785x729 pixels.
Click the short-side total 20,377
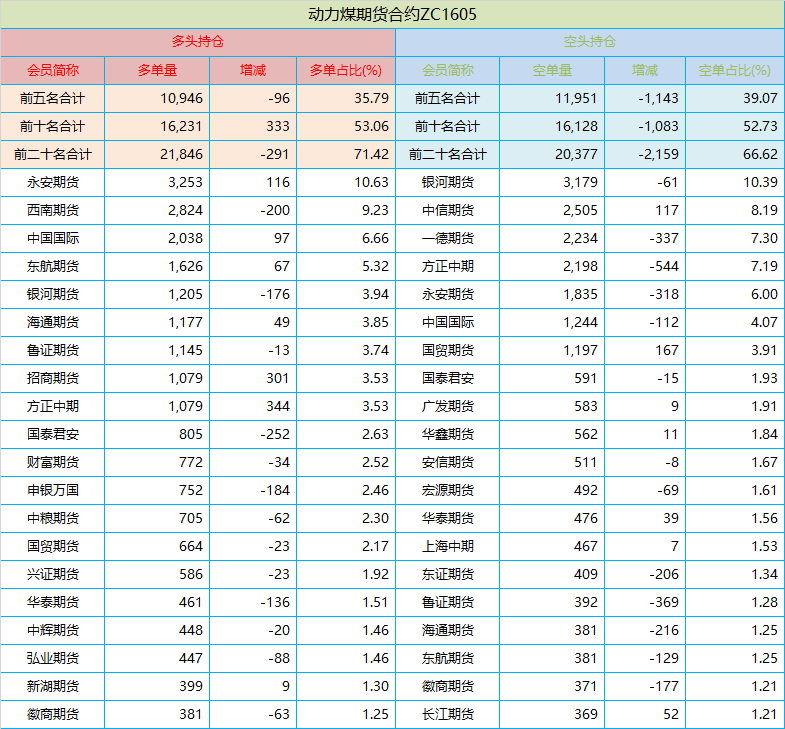click(576, 154)
